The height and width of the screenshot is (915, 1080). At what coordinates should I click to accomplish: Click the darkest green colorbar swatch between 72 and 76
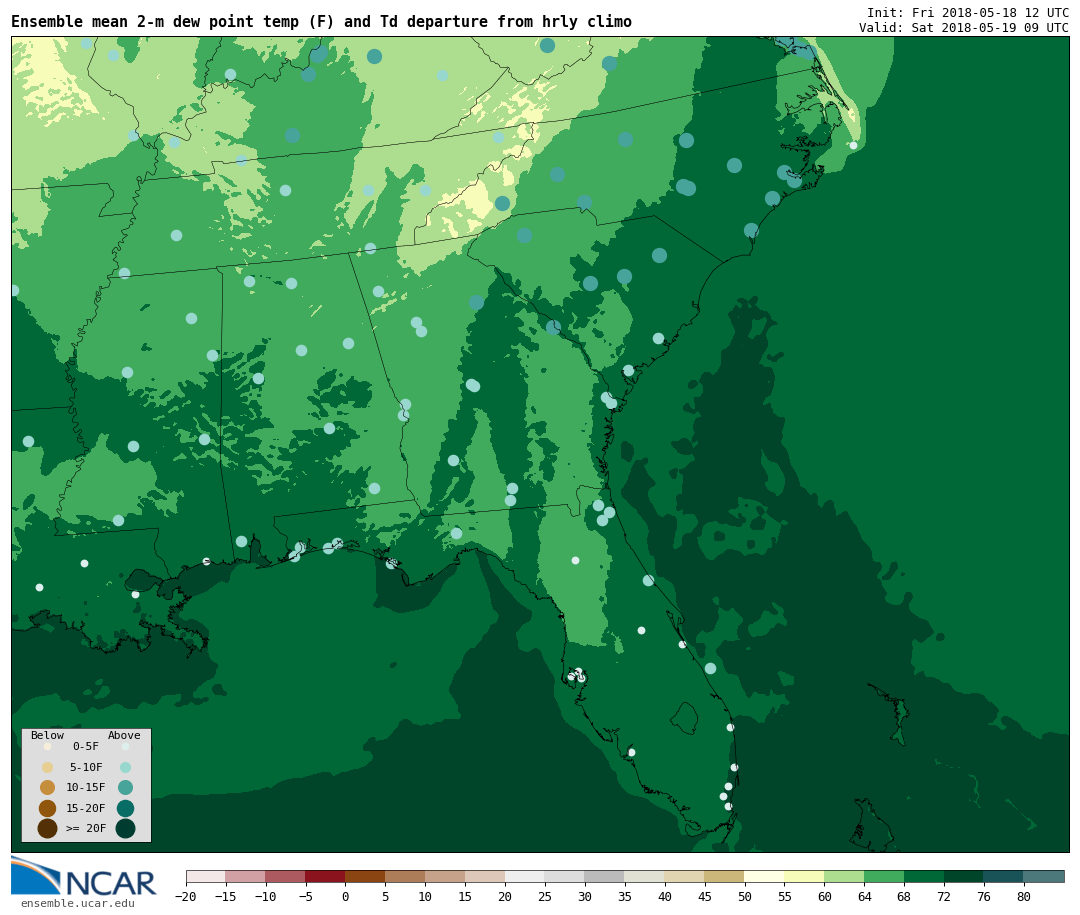pyautogui.click(x=964, y=876)
